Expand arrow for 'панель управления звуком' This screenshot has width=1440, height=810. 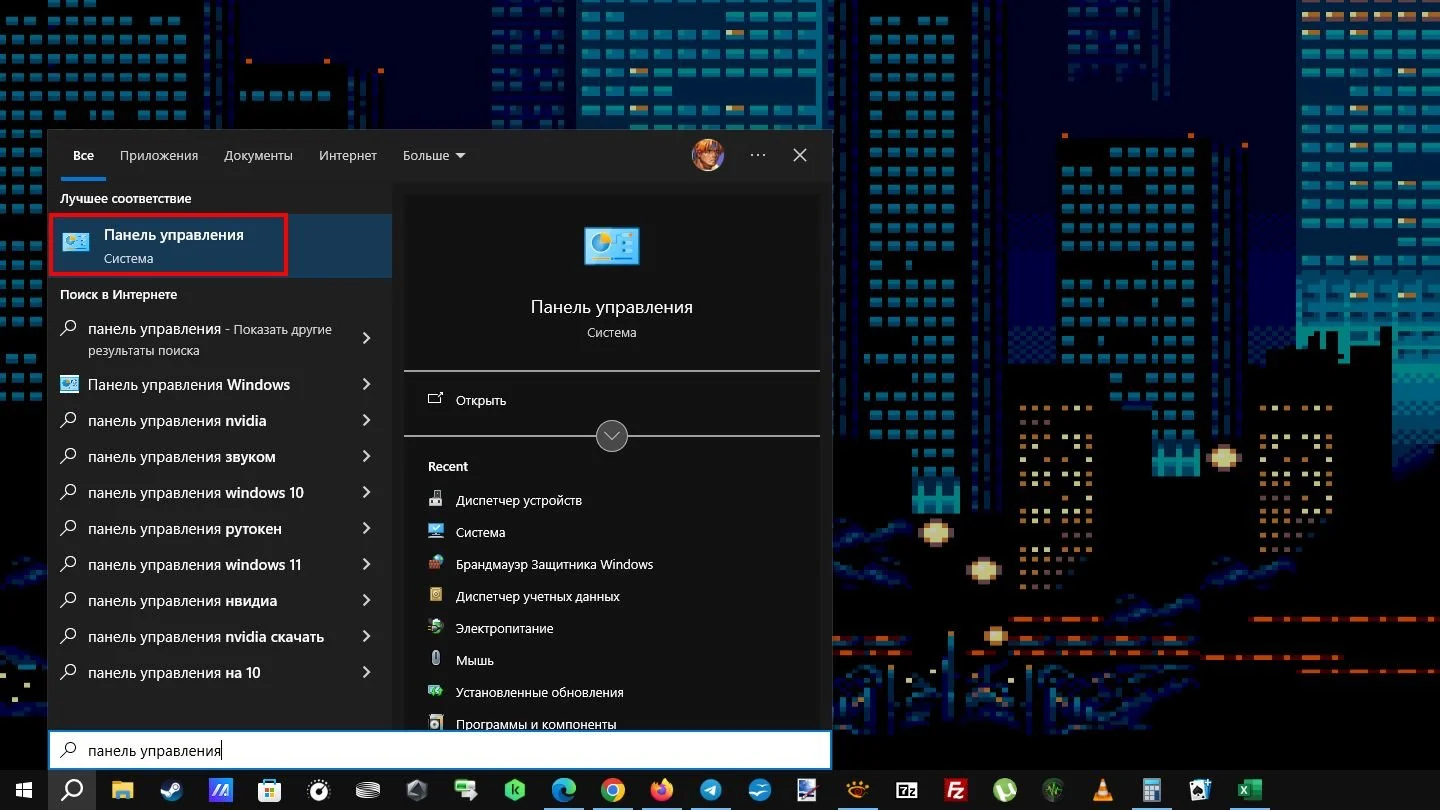(366, 457)
